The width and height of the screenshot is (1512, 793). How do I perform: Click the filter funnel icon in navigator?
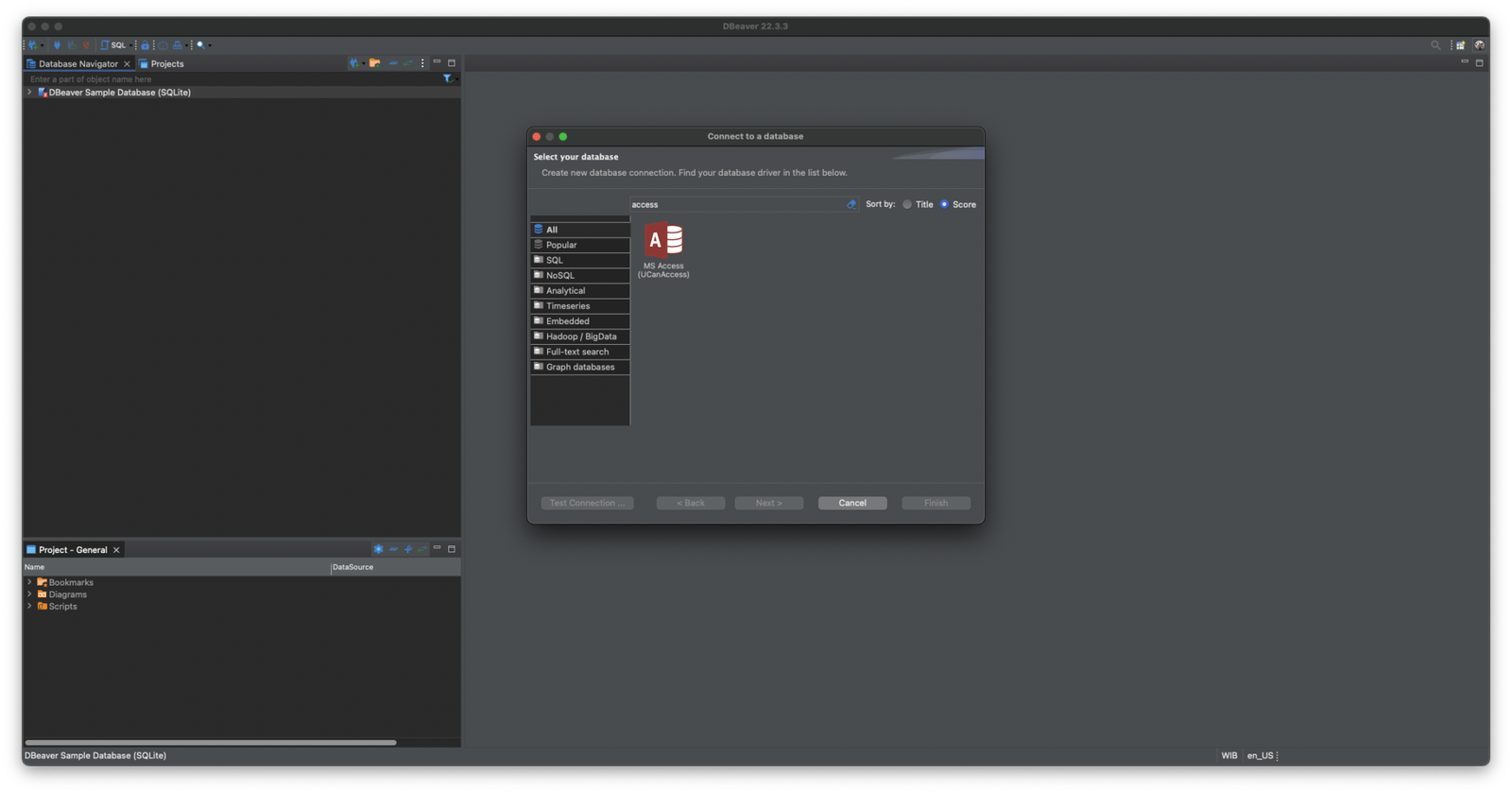pyautogui.click(x=447, y=79)
